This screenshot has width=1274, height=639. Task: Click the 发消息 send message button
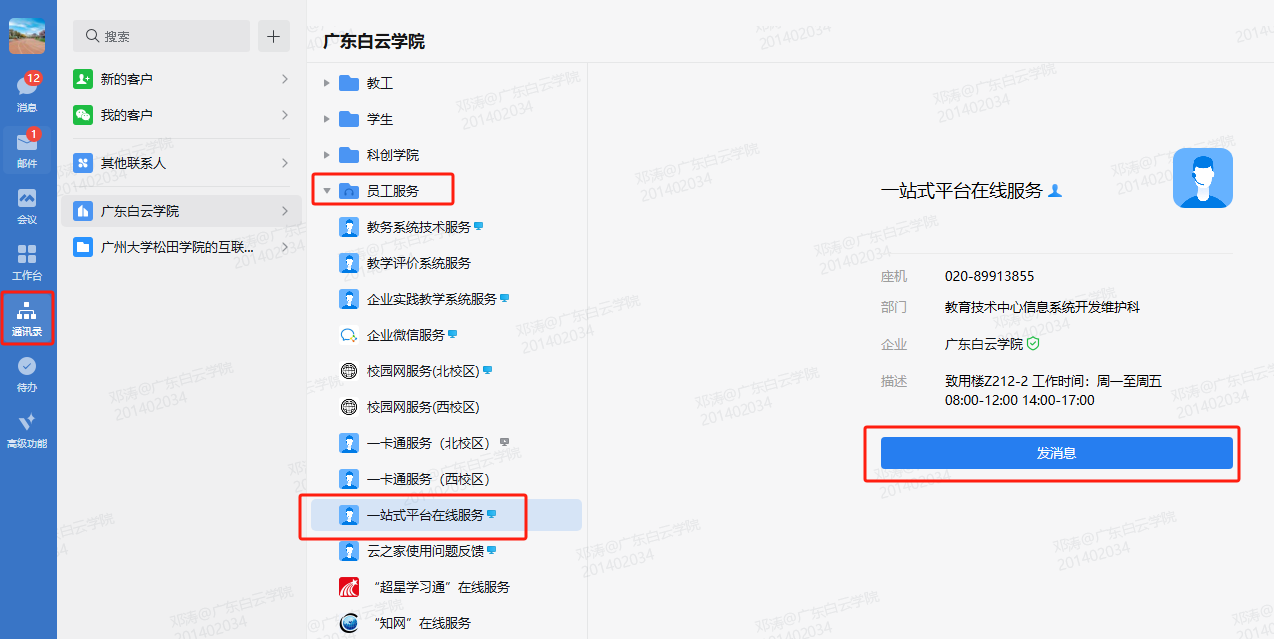click(x=1056, y=453)
